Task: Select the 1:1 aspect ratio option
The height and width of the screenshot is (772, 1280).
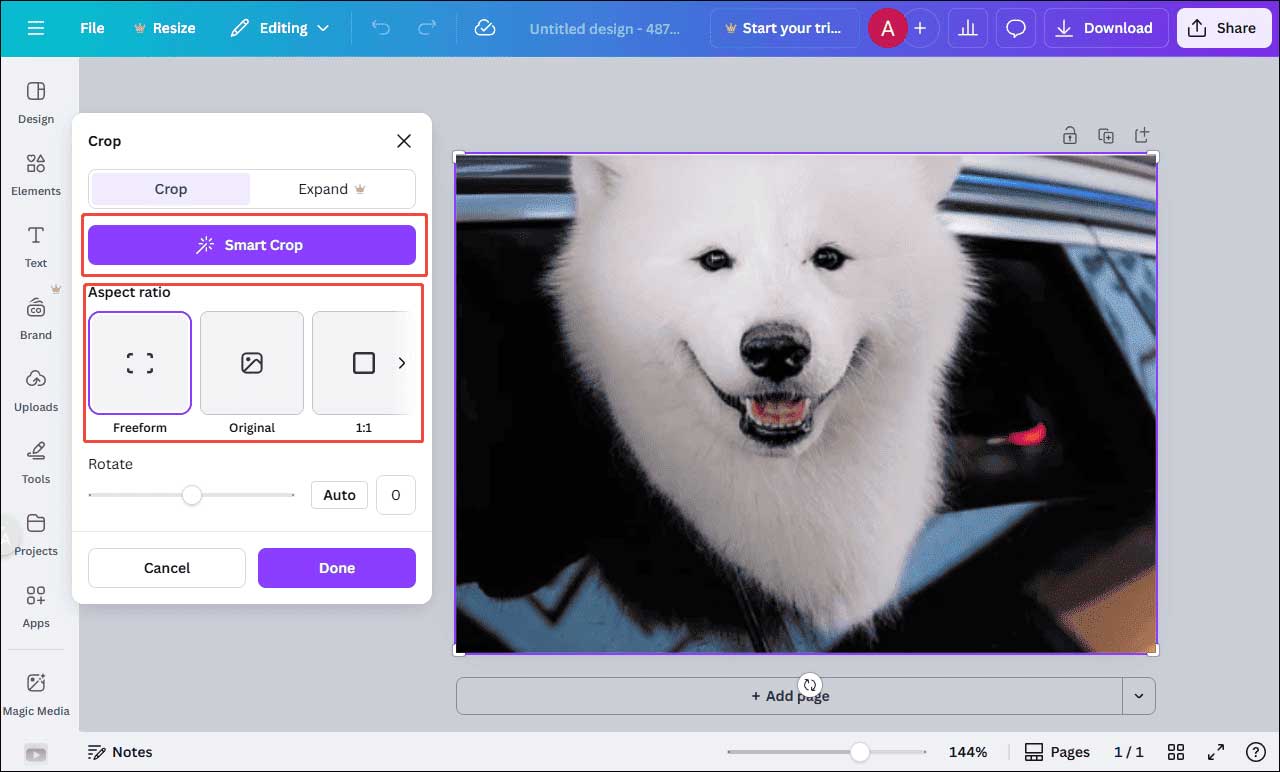Action: pyautogui.click(x=363, y=363)
